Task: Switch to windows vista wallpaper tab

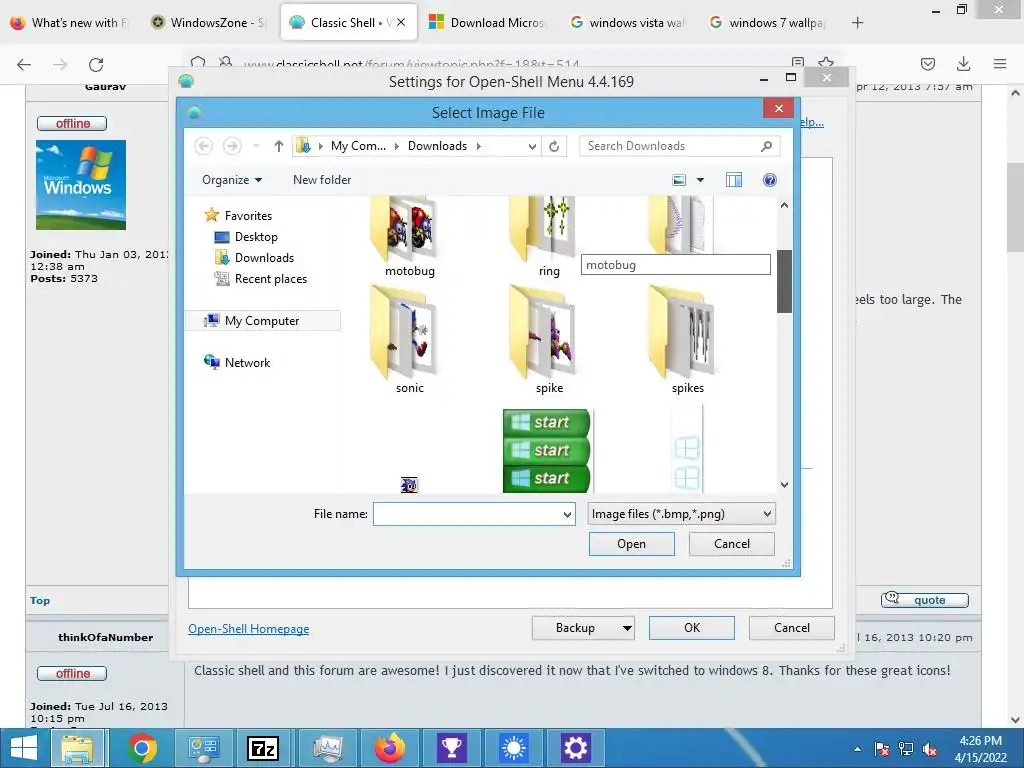Action: coord(628,22)
